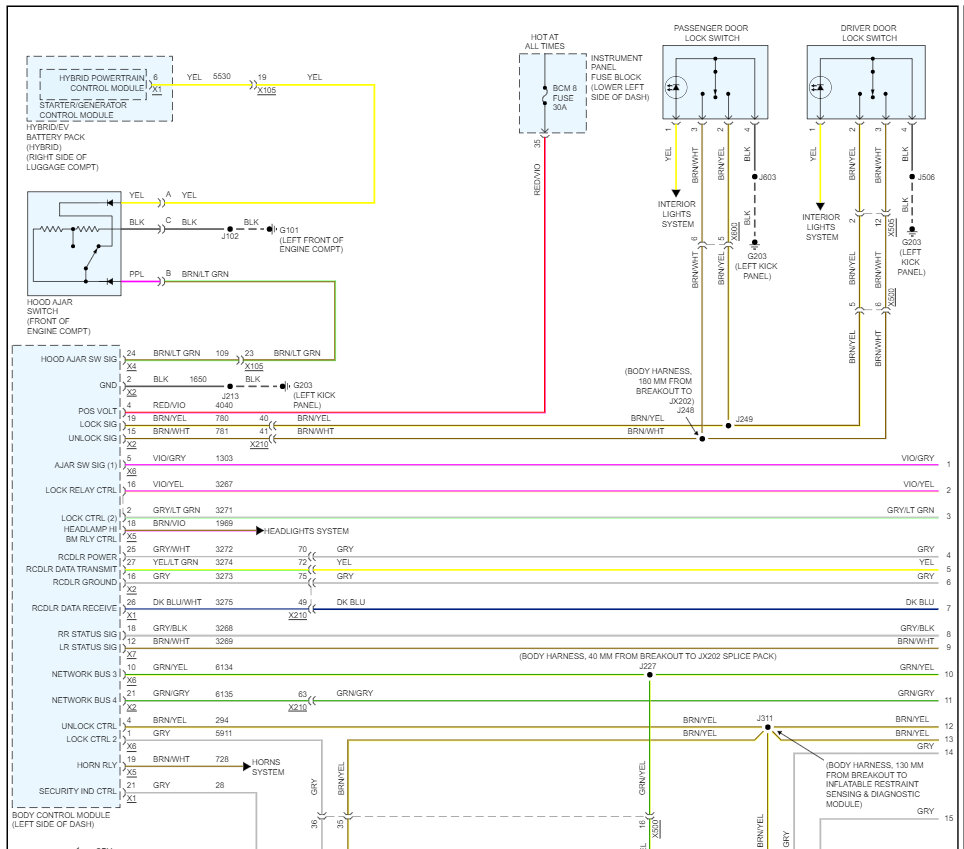Click circuit number 6134 on GRN/YEL wire
This screenshot has height=849, width=964.
pos(224,668)
